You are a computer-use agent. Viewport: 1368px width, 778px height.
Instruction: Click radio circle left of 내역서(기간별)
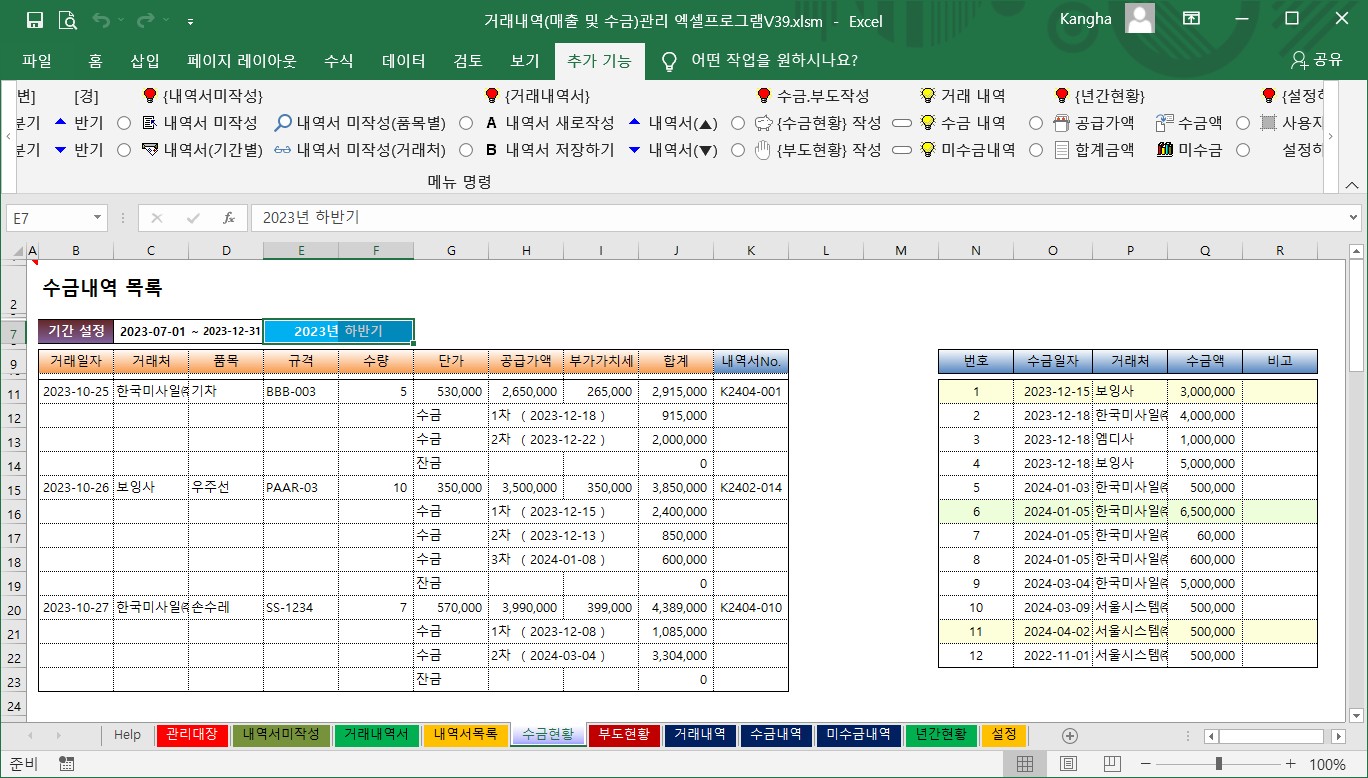(124, 150)
